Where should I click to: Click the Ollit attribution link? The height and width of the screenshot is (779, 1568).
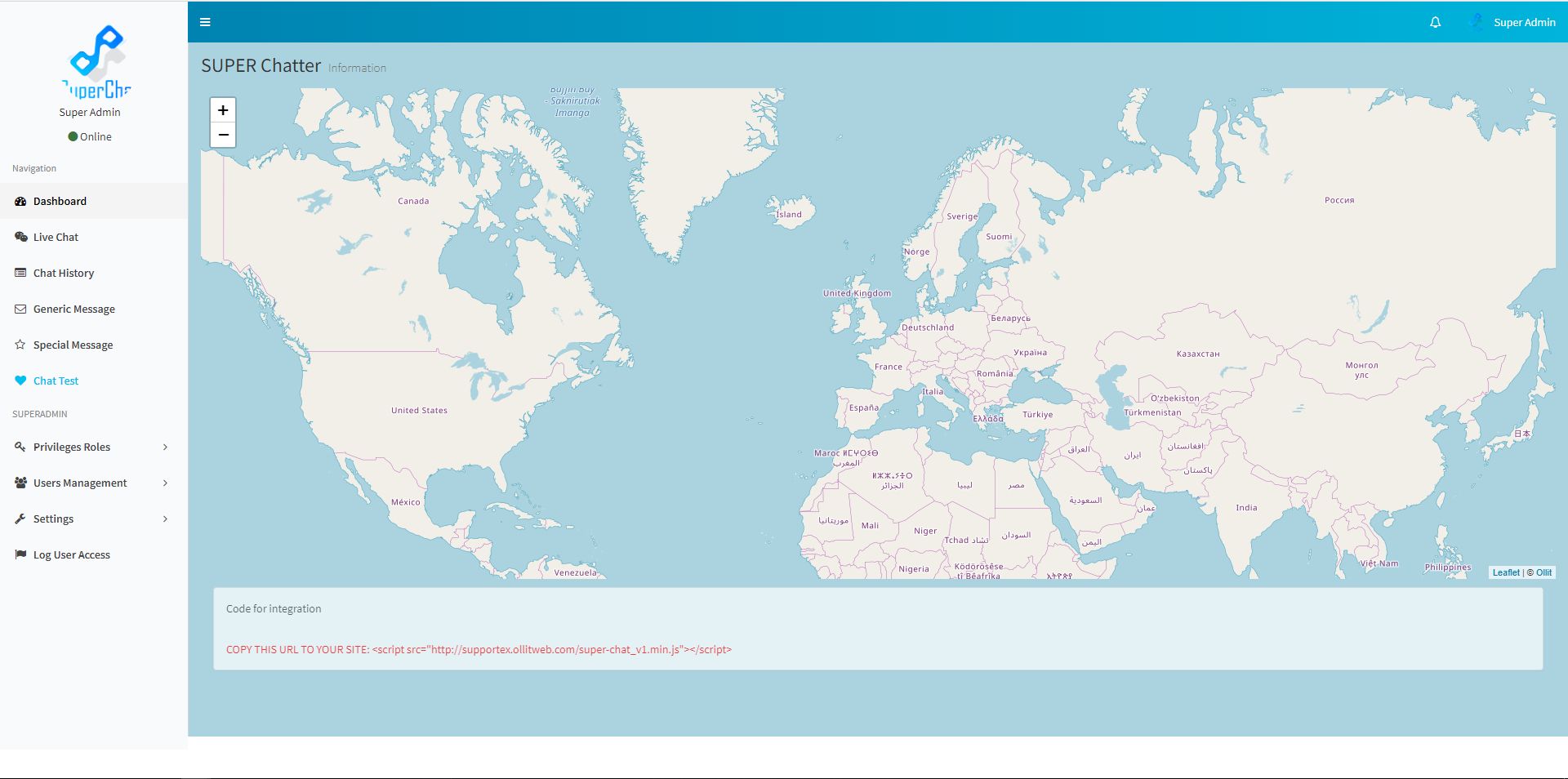click(1543, 572)
